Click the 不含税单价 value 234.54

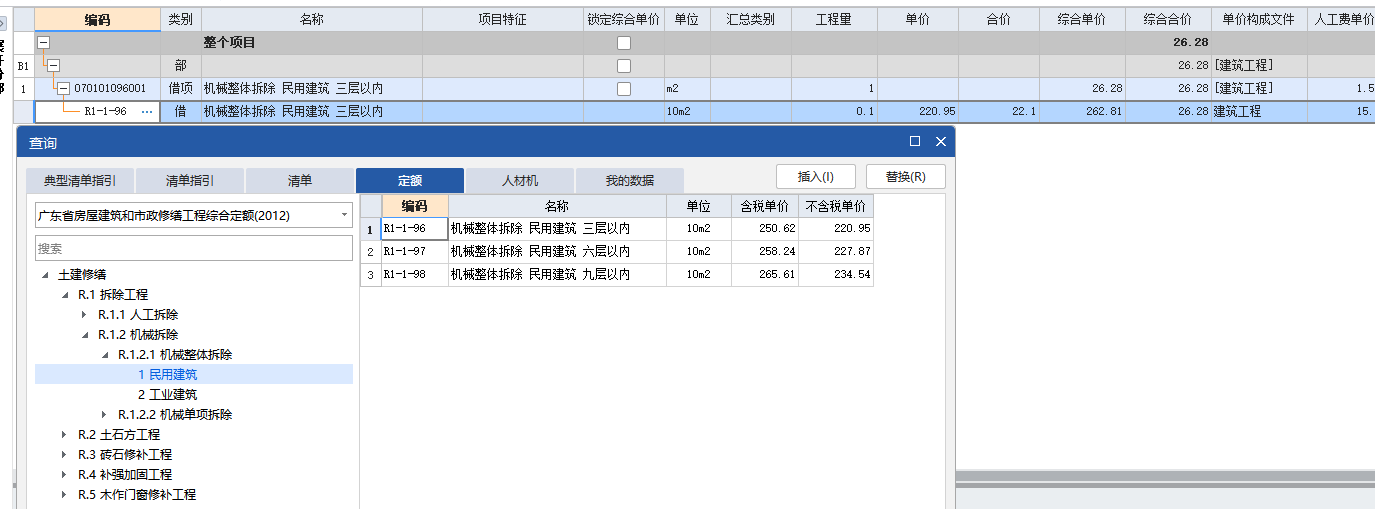point(836,275)
